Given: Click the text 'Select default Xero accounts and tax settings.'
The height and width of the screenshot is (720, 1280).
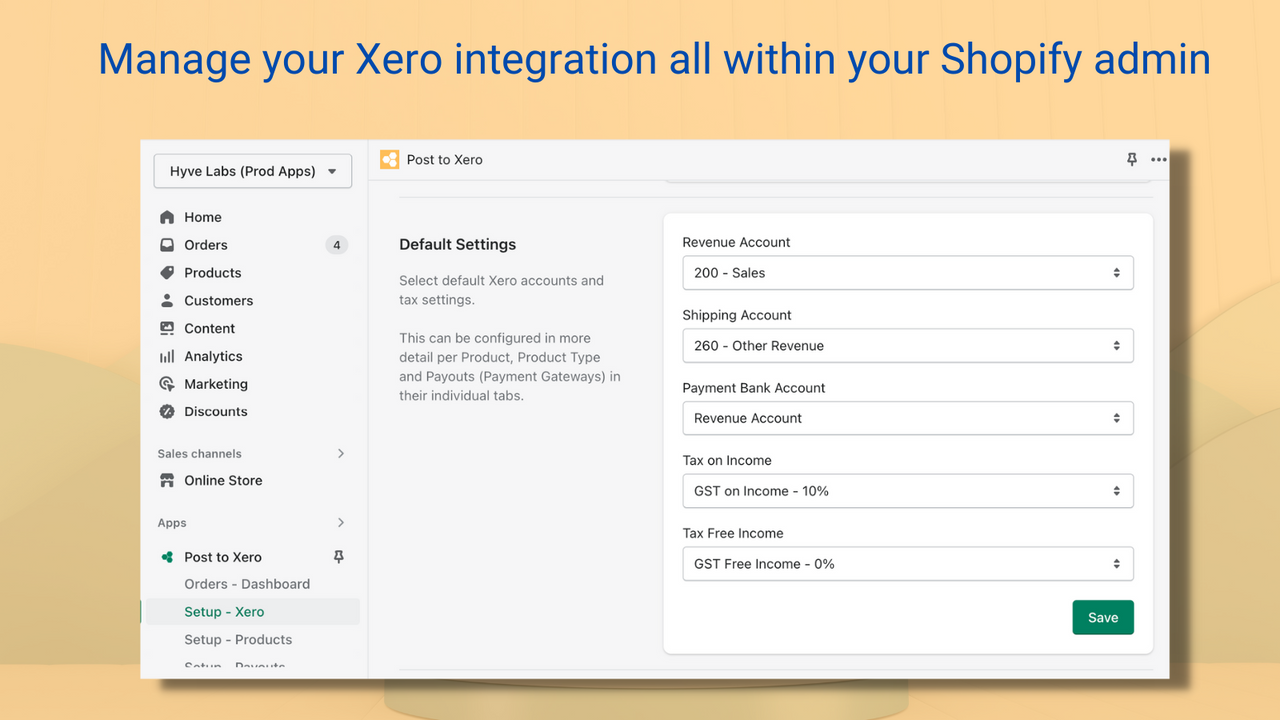Looking at the screenshot, I should (502, 290).
